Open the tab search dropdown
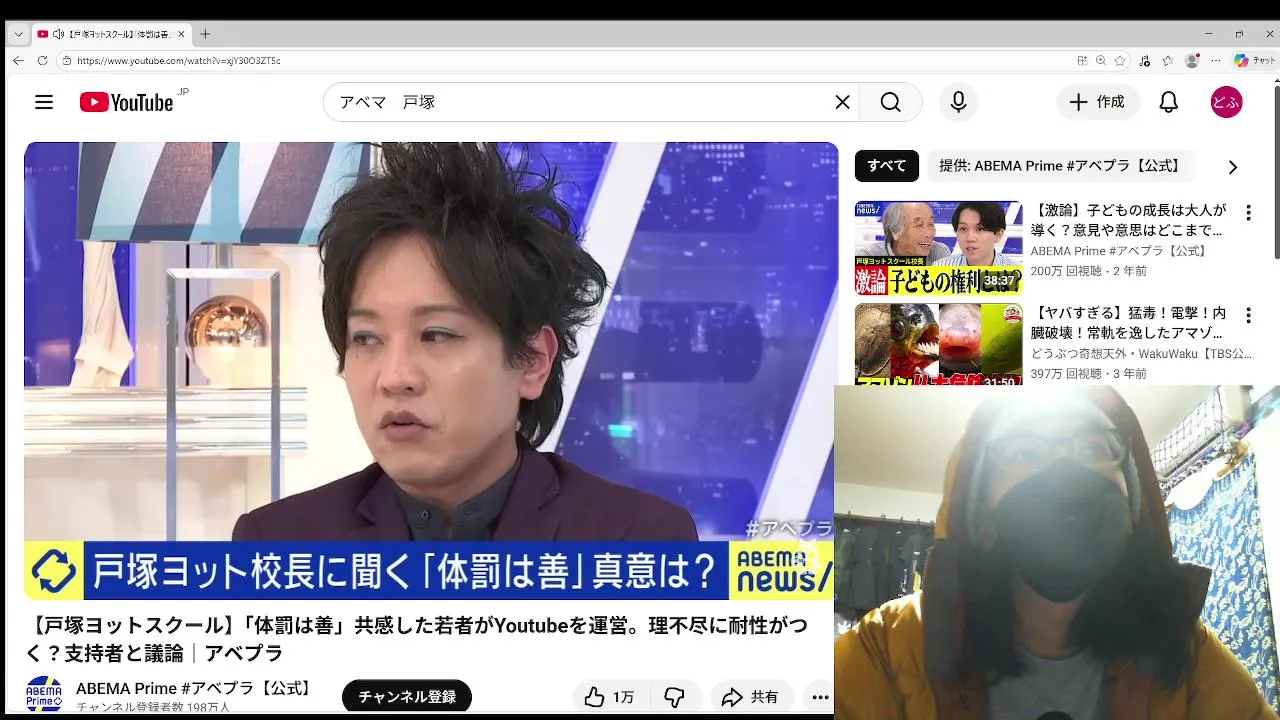Image resolution: width=1280 pixels, height=720 pixels. [18, 34]
